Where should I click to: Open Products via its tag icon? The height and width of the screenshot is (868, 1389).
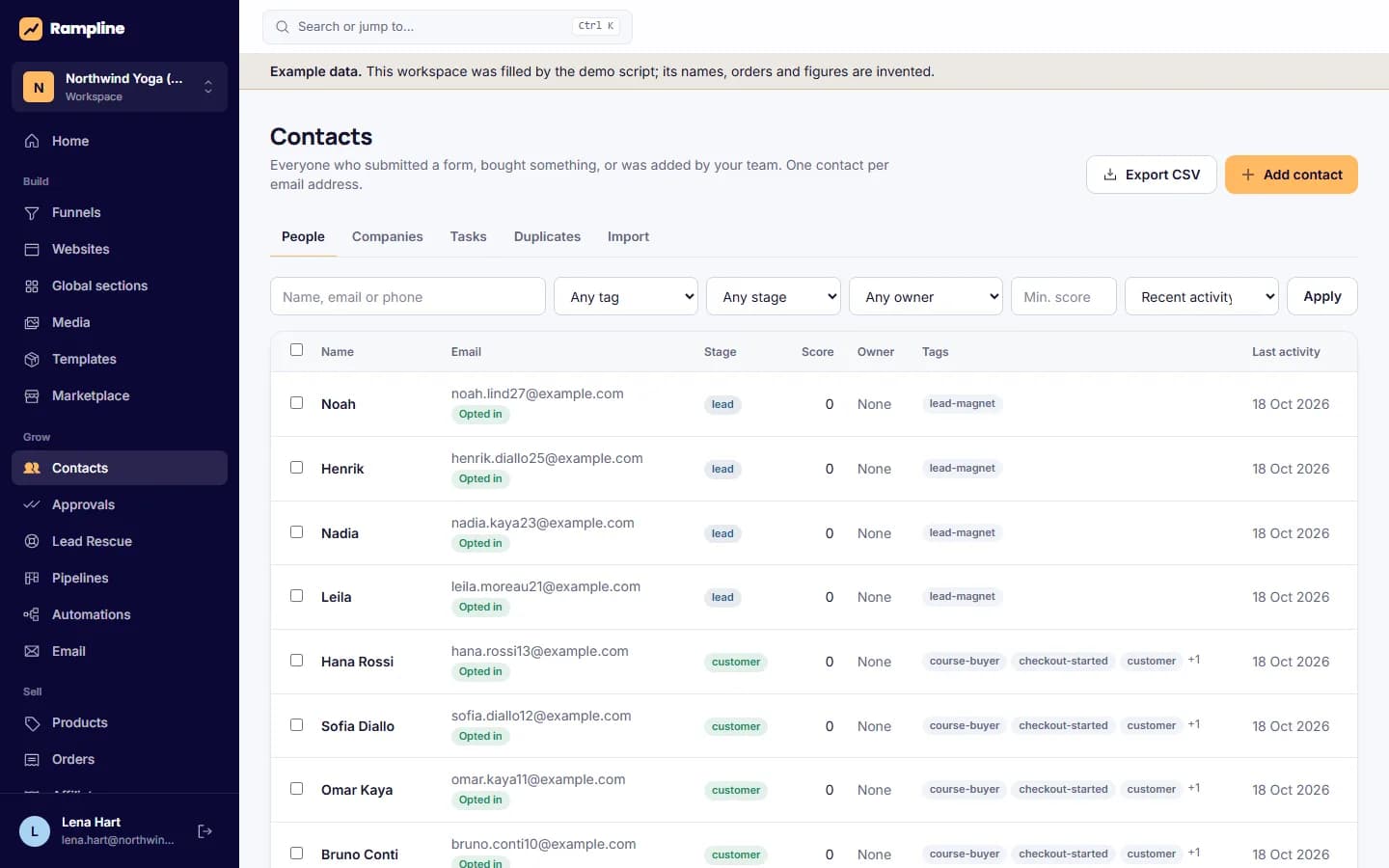tap(32, 722)
